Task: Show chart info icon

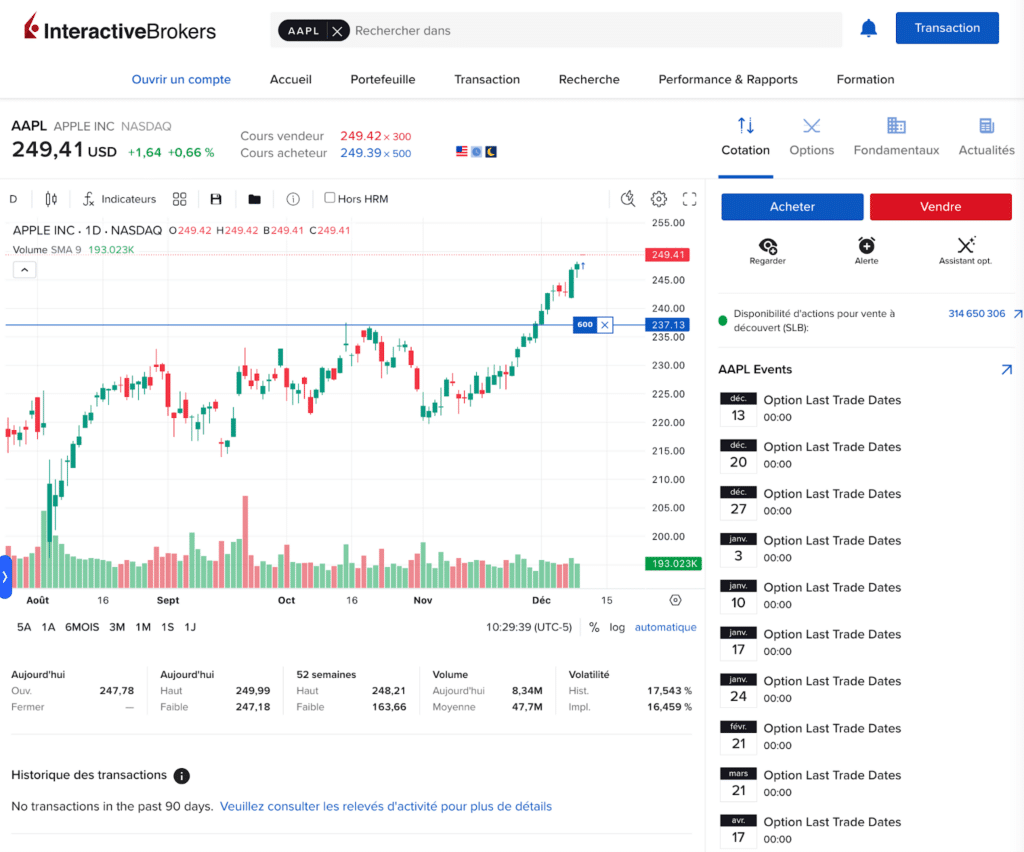Action: (x=293, y=199)
